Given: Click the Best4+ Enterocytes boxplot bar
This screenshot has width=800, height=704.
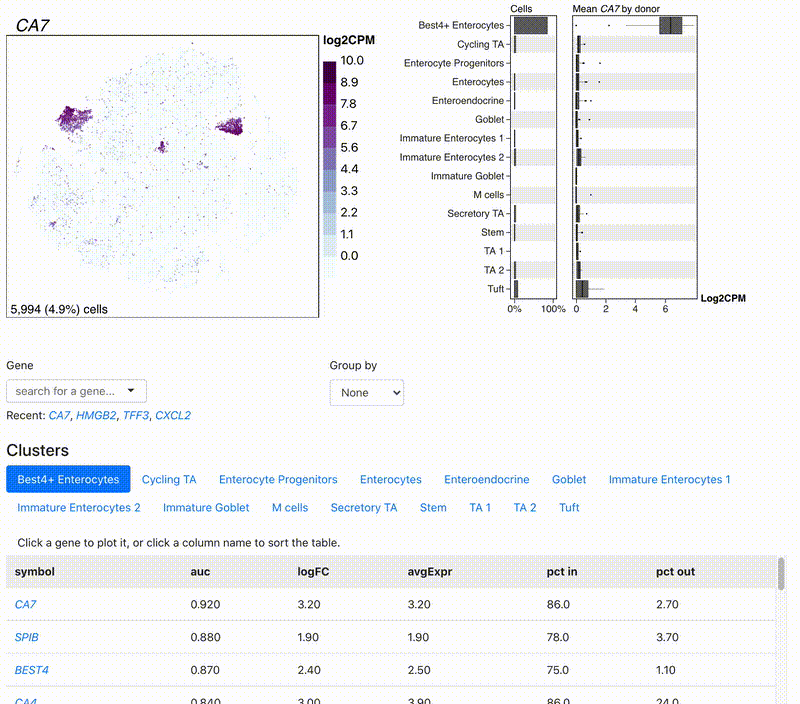Looking at the screenshot, I should [x=671, y=26].
